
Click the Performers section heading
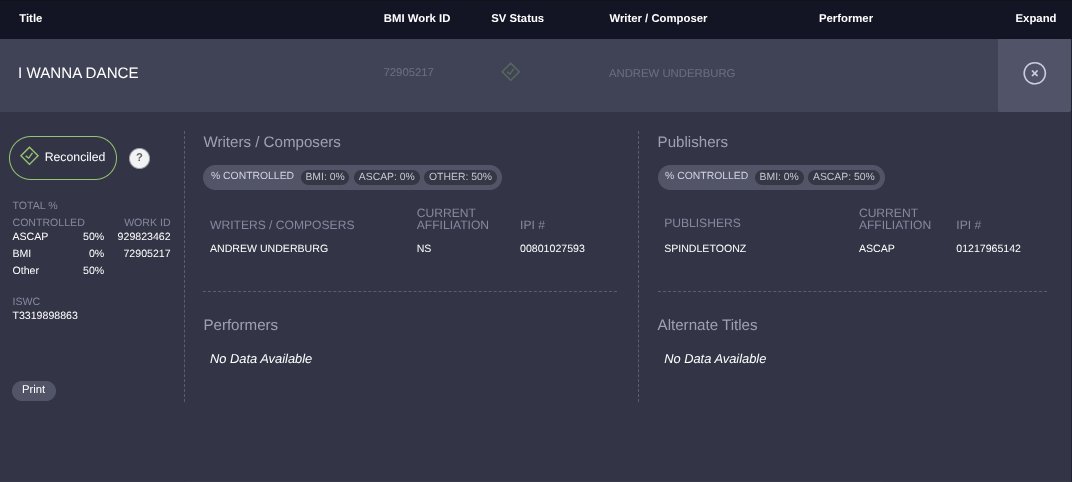(241, 325)
